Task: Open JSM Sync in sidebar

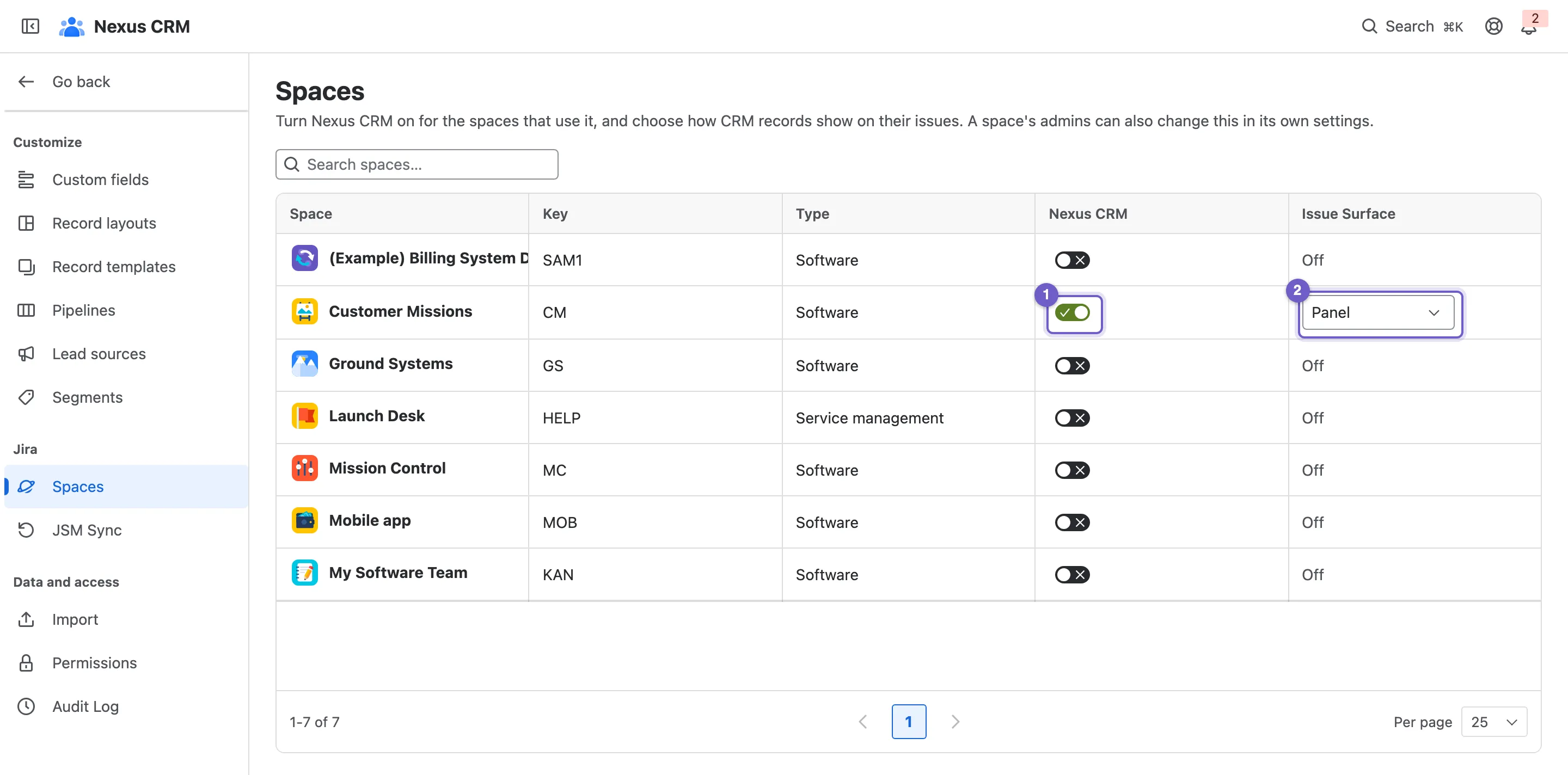Action: coord(126,531)
